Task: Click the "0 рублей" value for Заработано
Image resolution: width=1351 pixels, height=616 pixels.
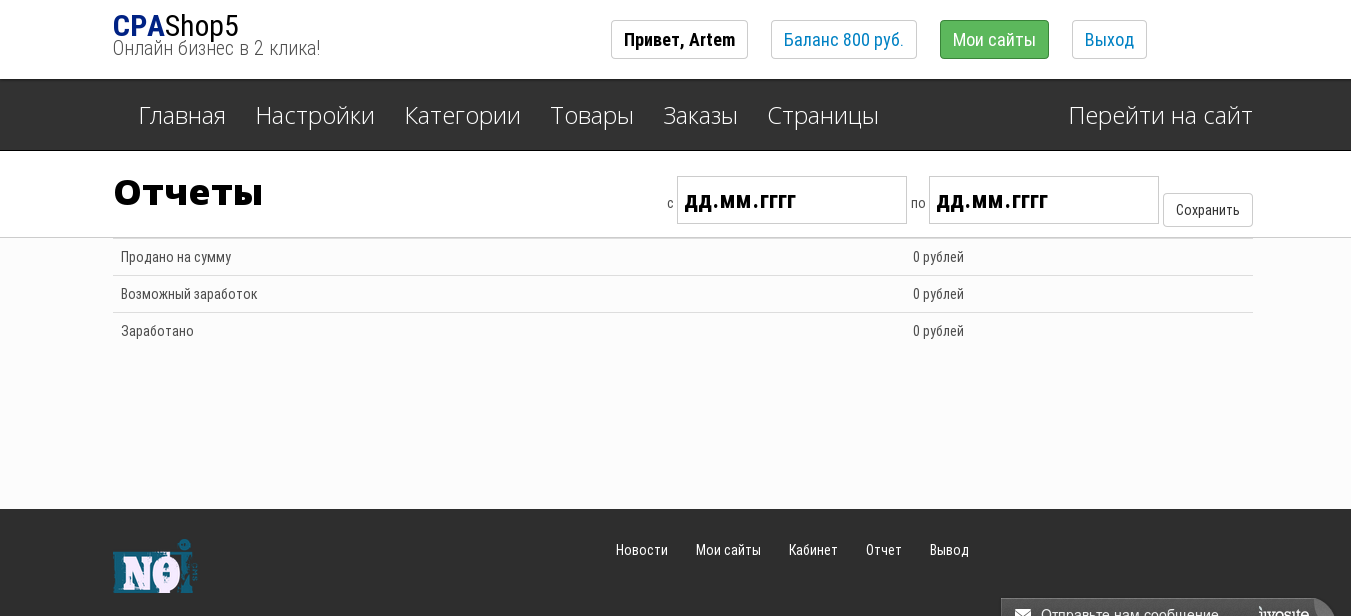Action: (938, 331)
